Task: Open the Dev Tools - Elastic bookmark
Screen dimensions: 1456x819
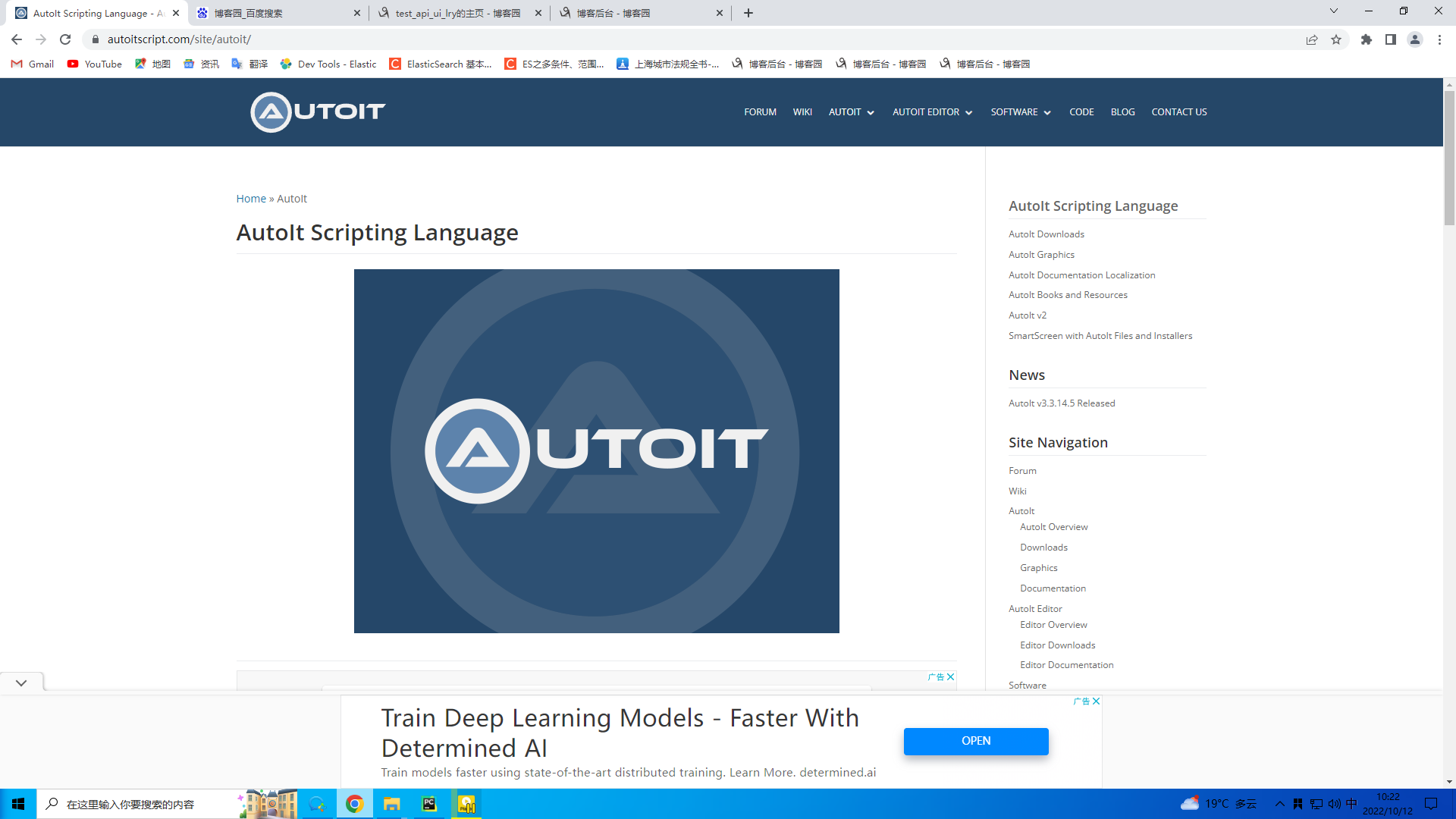Action: pyautogui.click(x=328, y=64)
